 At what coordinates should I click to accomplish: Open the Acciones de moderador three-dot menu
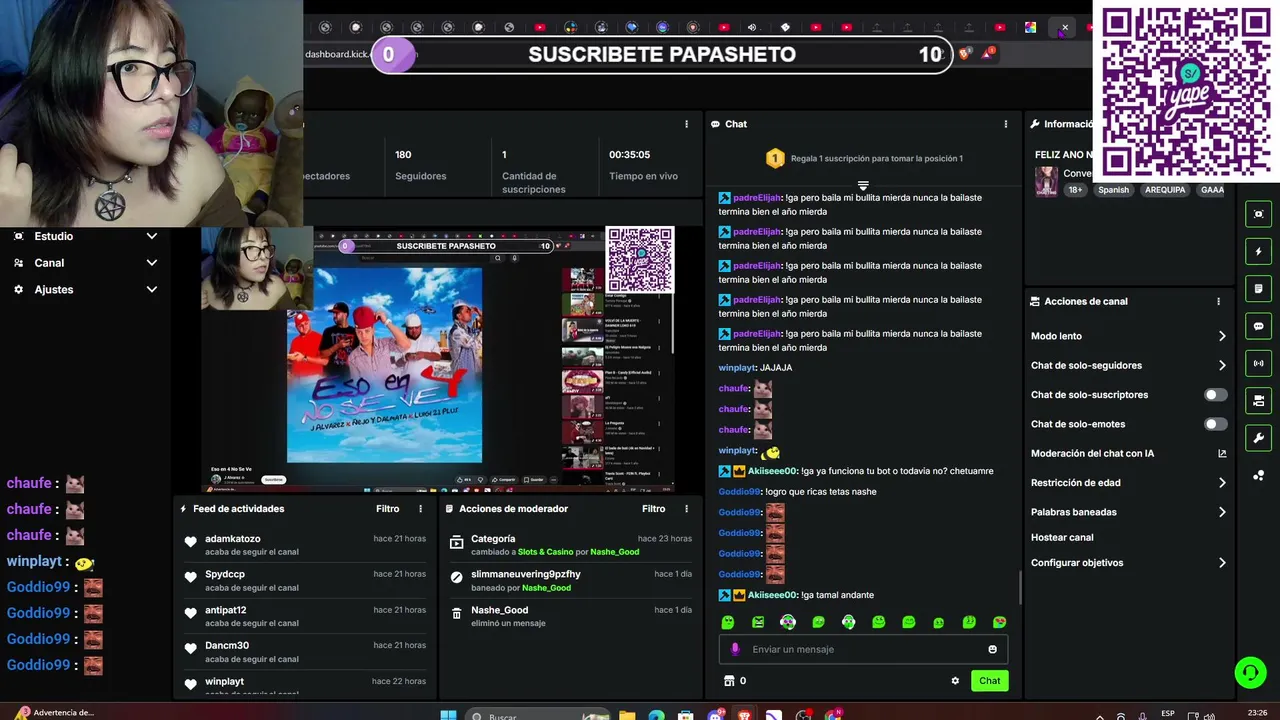[686, 509]
